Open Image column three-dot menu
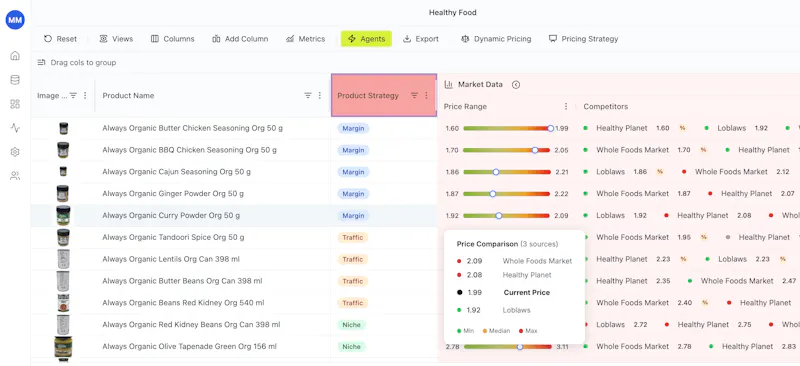The height and width of the screenshot is (366, 800). click(85, 95)
